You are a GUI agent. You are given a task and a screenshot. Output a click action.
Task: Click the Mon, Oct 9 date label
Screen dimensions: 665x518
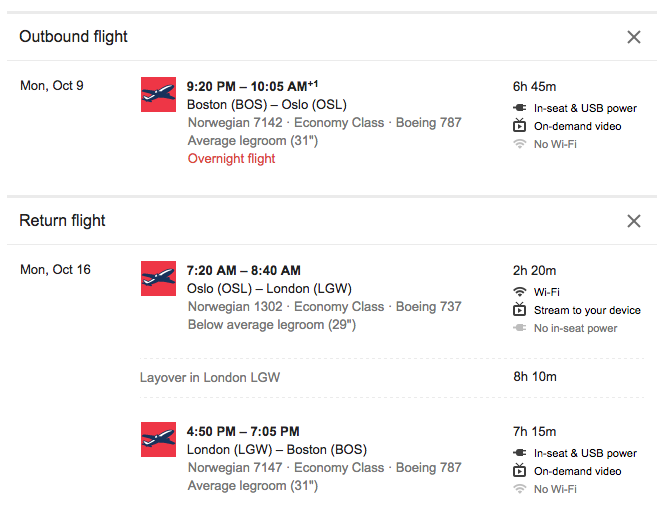click(52, 86)
